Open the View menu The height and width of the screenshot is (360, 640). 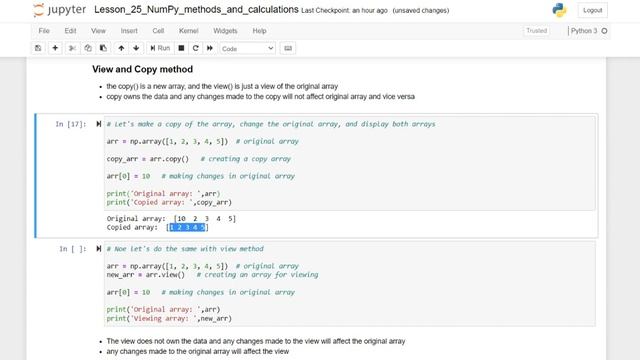tap(98, 31)
